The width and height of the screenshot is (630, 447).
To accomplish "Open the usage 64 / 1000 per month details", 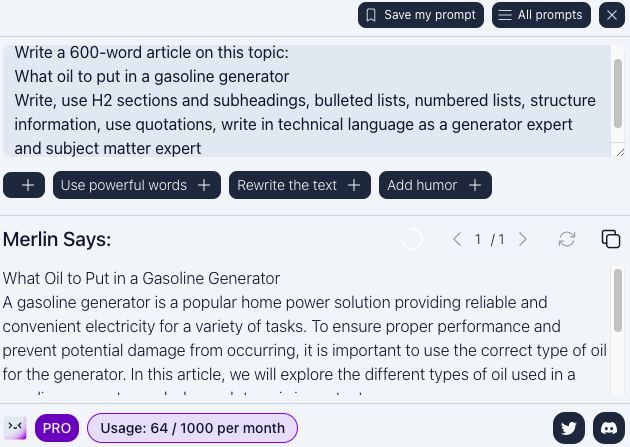I will pos(192,428).
